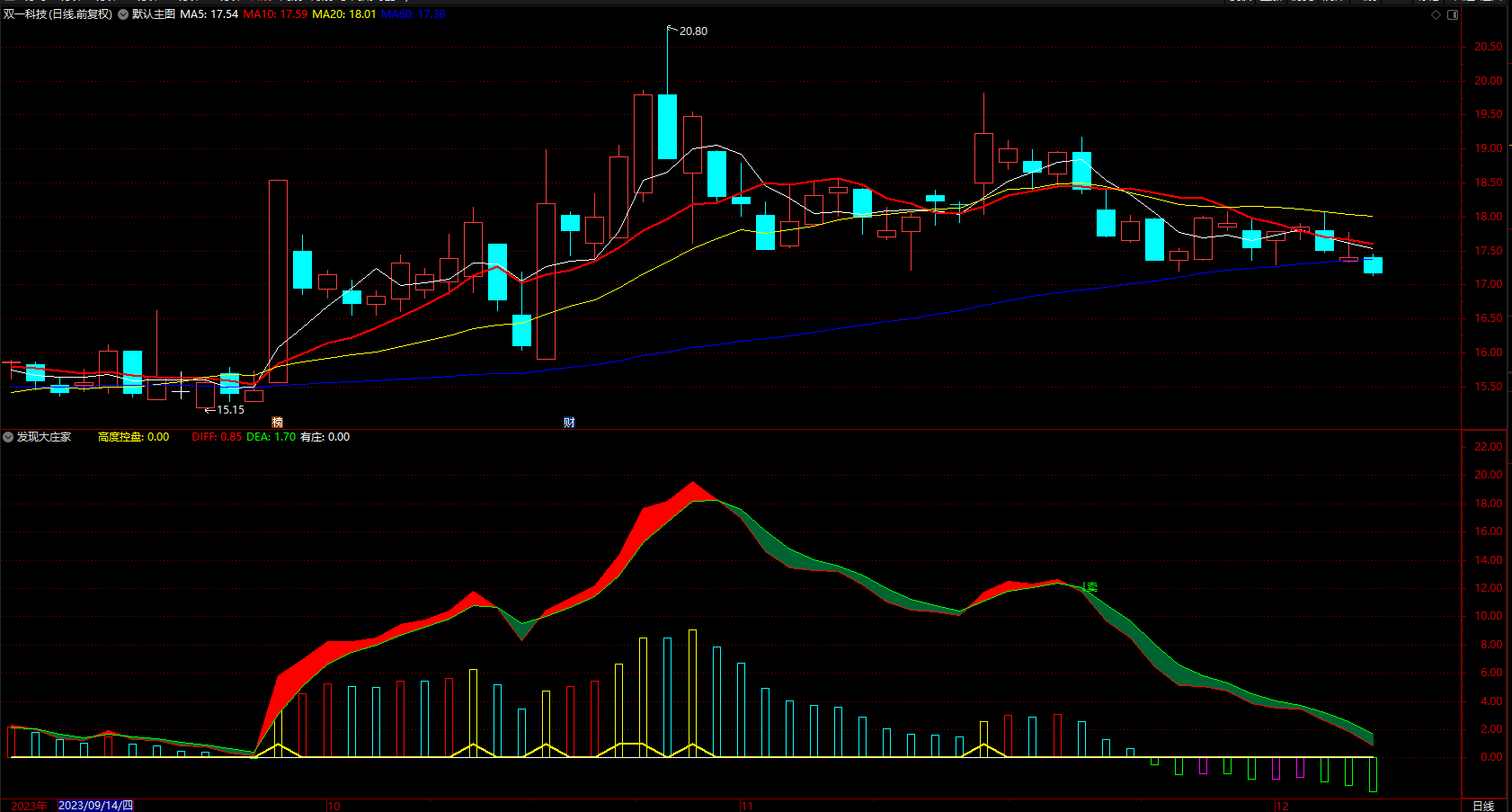Viewport: 1512px width, 812px height.
Task: Click the 2023/09/14/四 date label
Action: (x=95, y=806)
